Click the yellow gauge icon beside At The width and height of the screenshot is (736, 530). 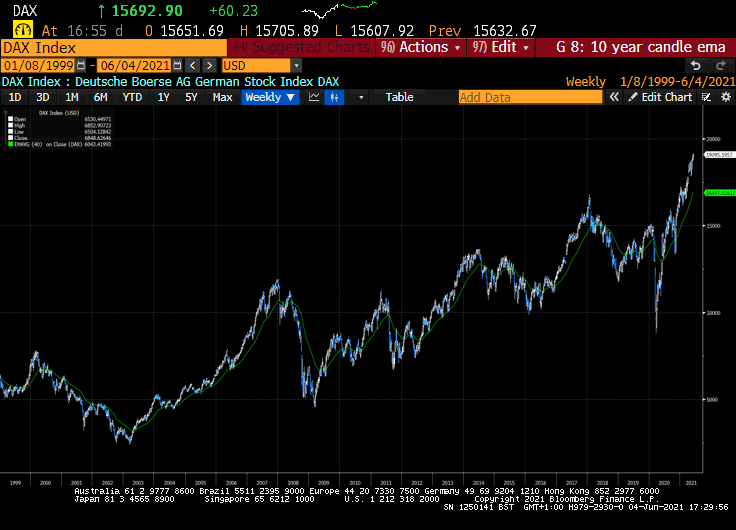pos(23,30)
